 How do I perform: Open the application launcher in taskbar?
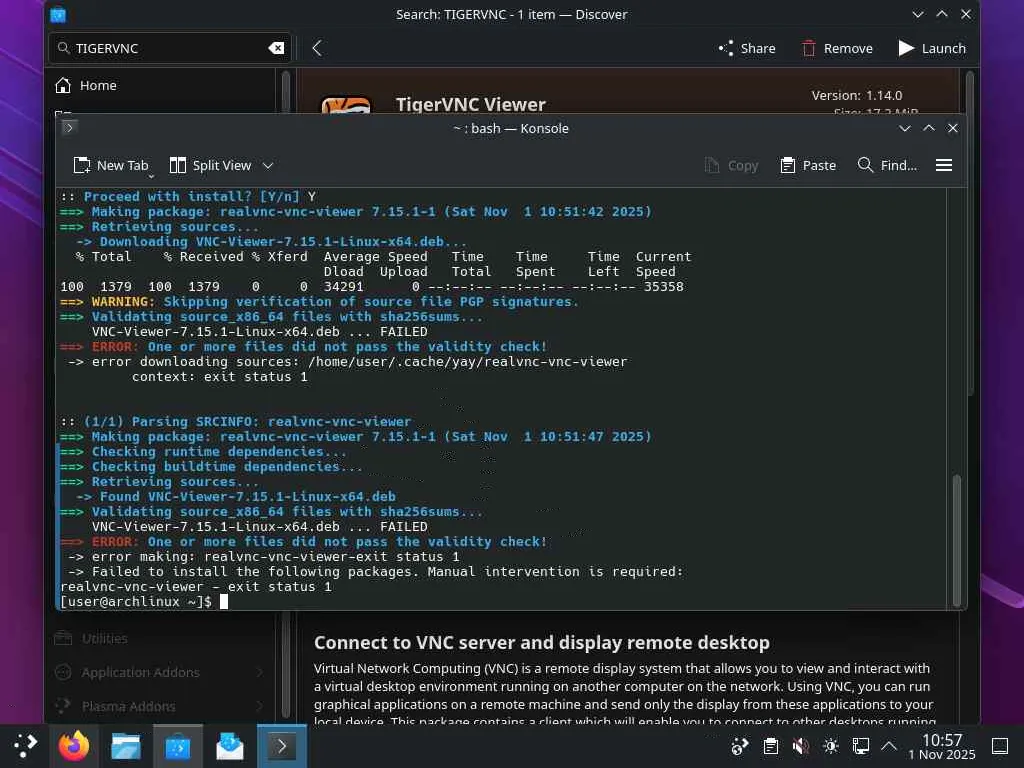click(x=25, y=746)
